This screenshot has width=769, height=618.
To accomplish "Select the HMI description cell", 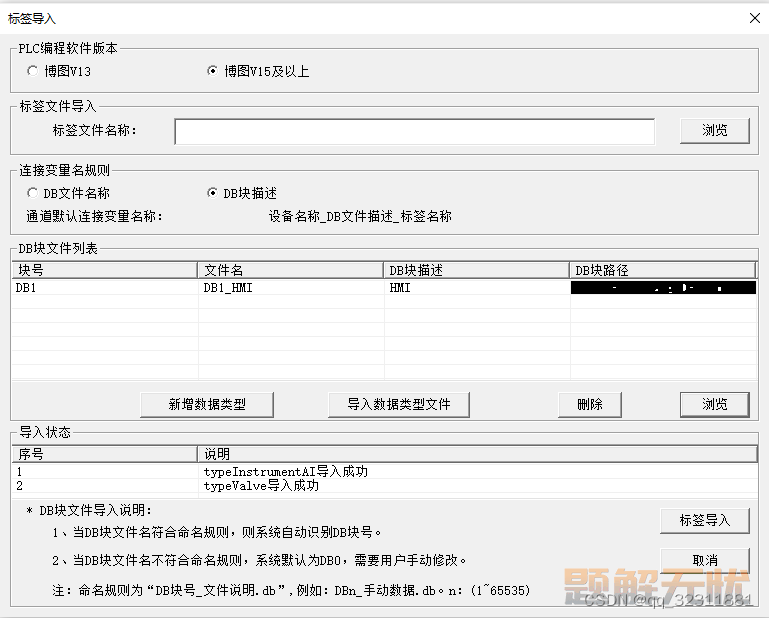I will point(476,288).
